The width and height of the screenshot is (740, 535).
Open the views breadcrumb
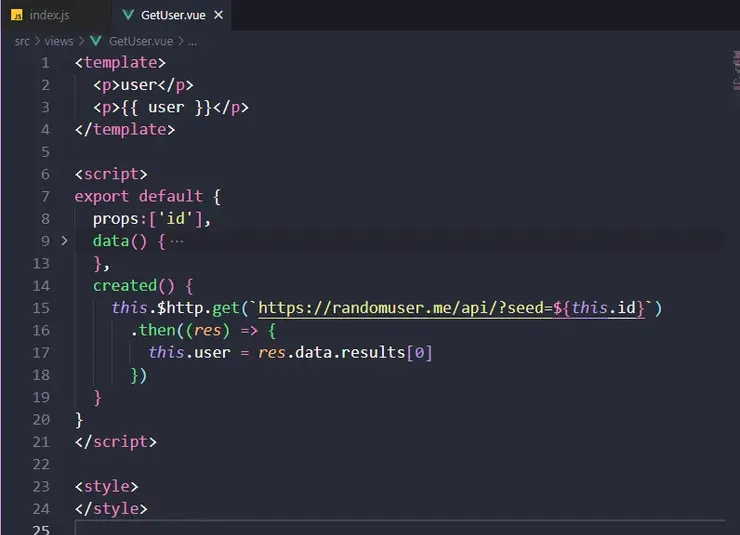click(x=59, y=42)
